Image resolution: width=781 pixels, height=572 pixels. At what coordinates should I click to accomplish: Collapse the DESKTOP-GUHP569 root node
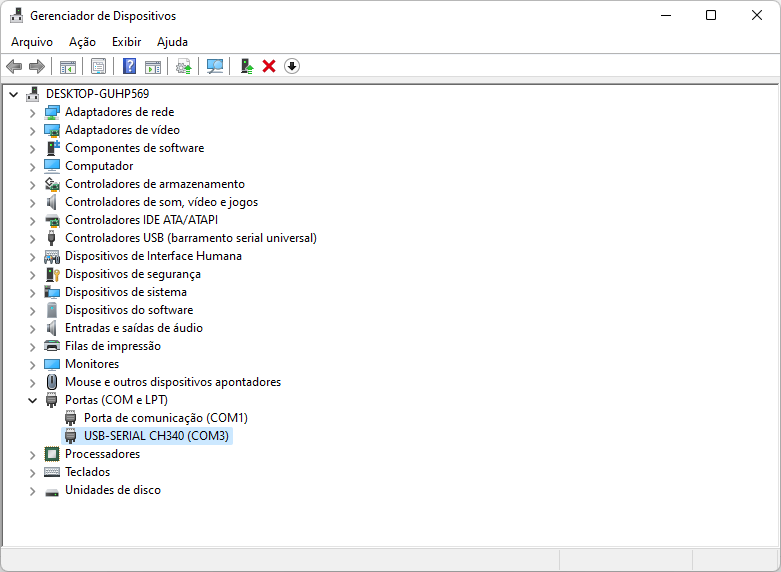[x=13, y=94]
